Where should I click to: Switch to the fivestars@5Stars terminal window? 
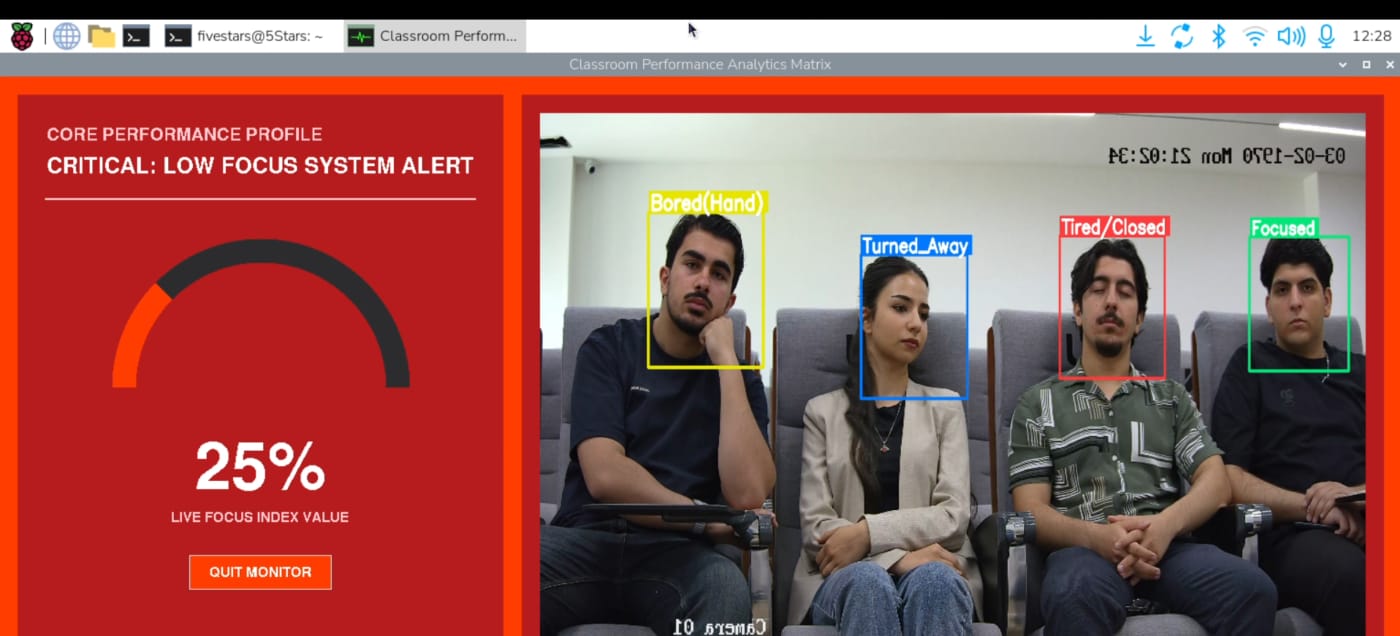click(x=245, y=37)
